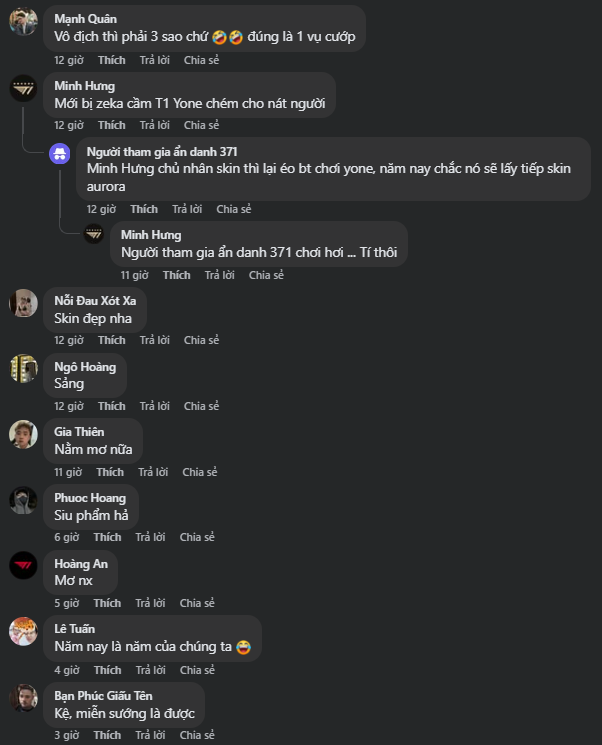Open Gia Thiên's profile picture

click(23, 434)
